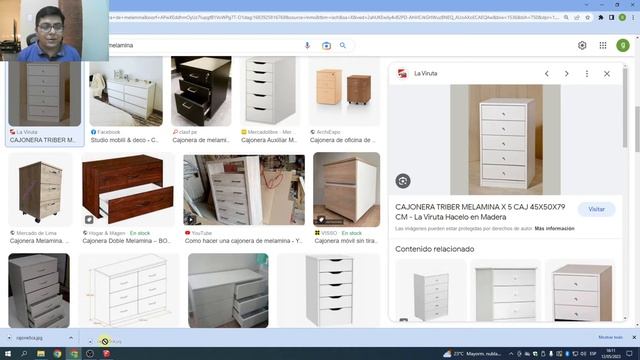Open the first Chrome icon in taskbar
The width and height of the screenshot is (640, 360).
coord(58,353)
